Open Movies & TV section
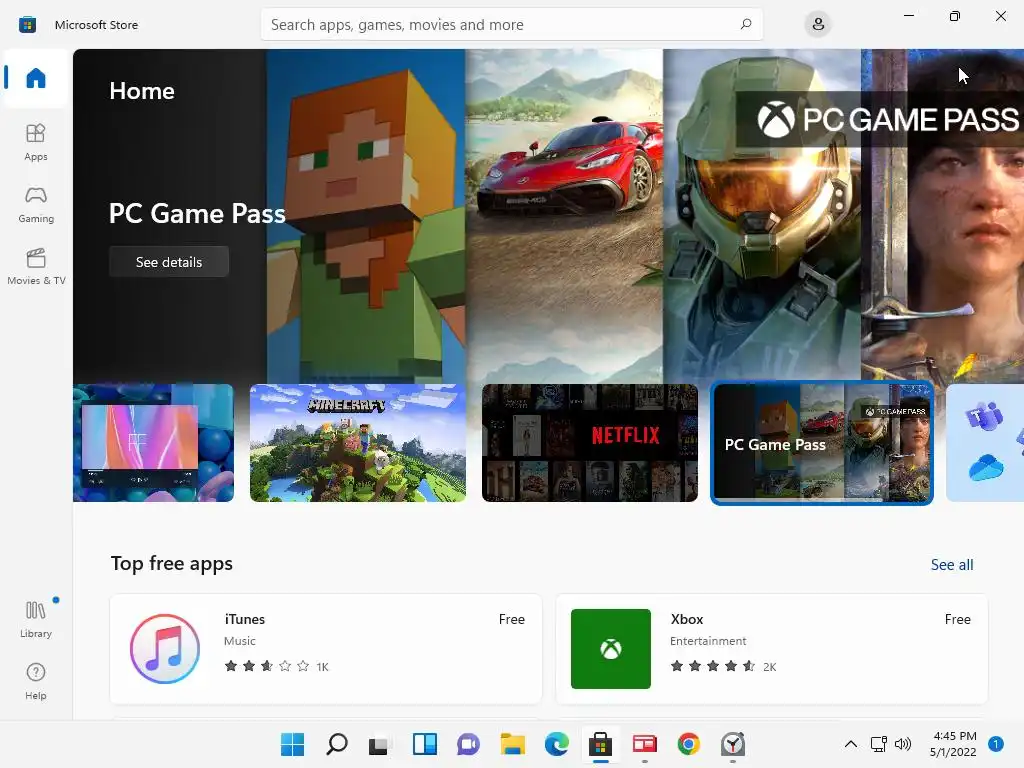1024x768 pixels. 36,266
